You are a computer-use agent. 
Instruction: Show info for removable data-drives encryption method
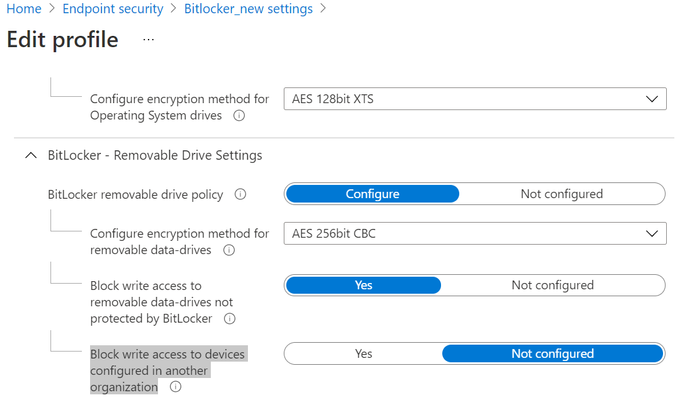229,250
